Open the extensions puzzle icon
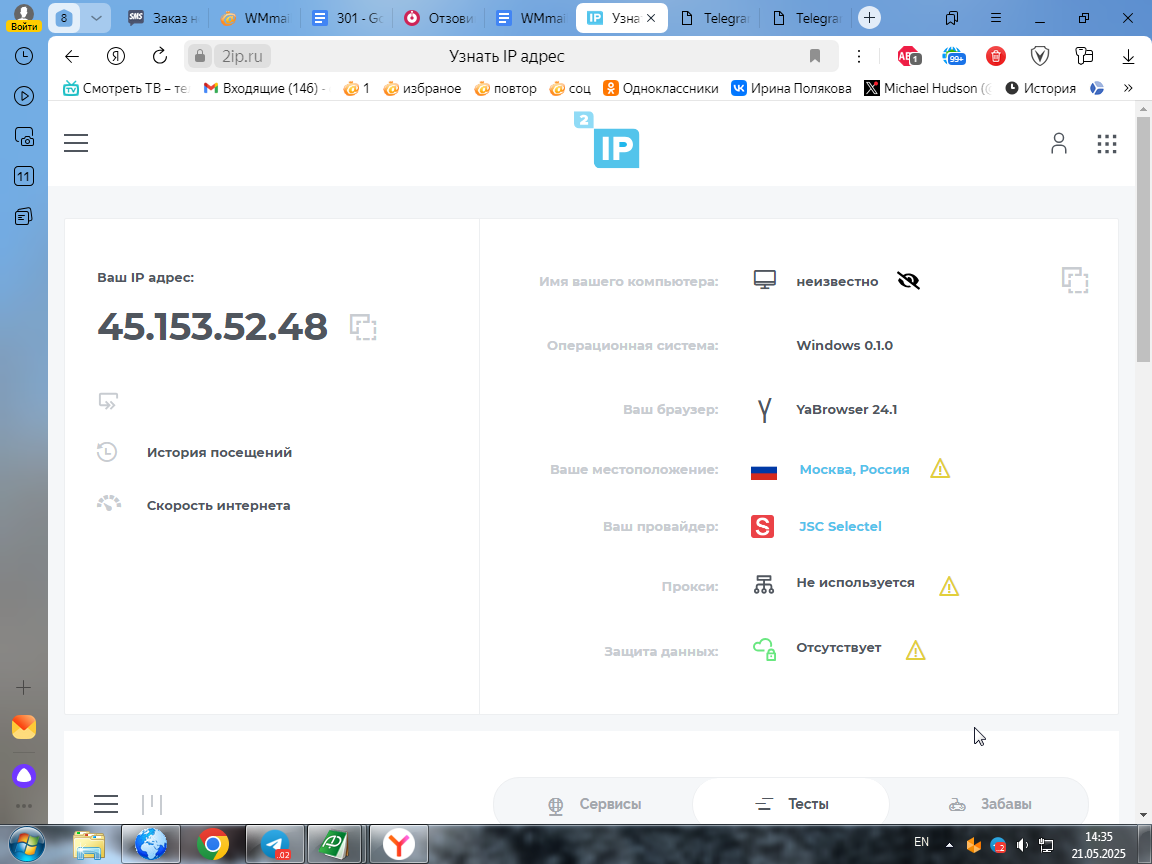The width and height of the screenshot is (1152, 864). tap(1084, 57)
